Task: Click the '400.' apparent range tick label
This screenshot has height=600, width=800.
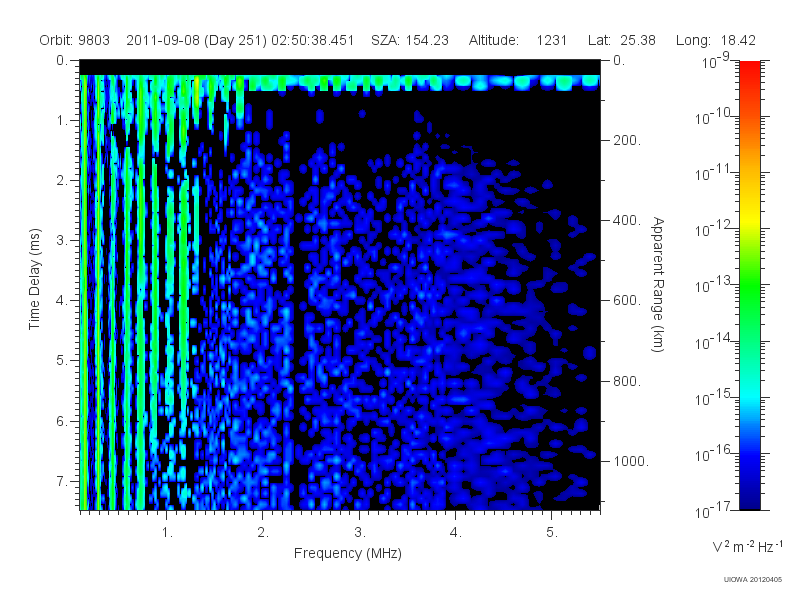Action: (627, 220)
